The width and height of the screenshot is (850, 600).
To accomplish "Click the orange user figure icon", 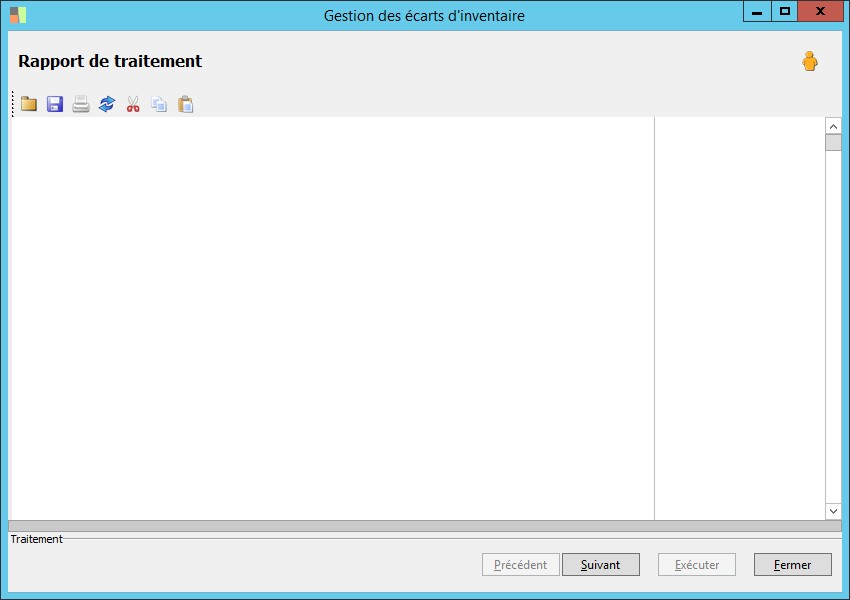I will point(810,61).
